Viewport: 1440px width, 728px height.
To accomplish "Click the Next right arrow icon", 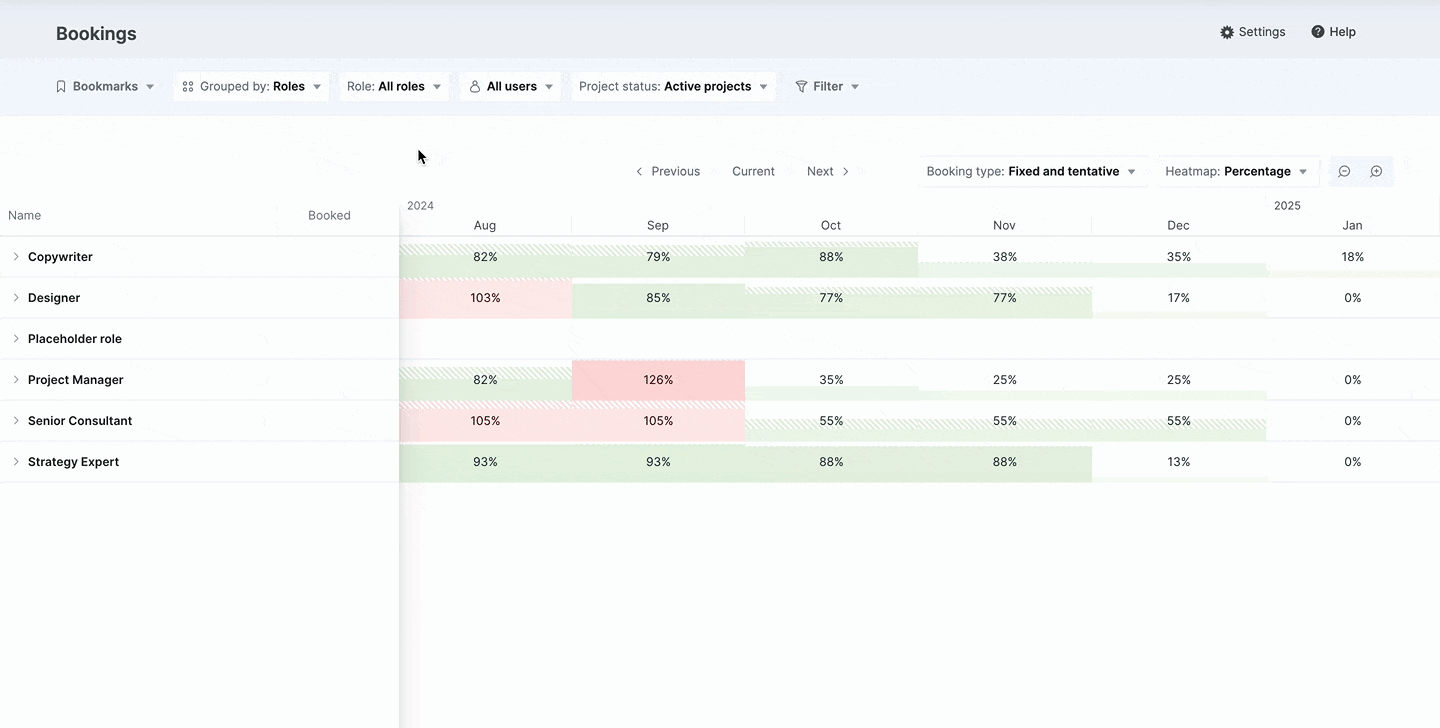I will [x=845, y=171].
